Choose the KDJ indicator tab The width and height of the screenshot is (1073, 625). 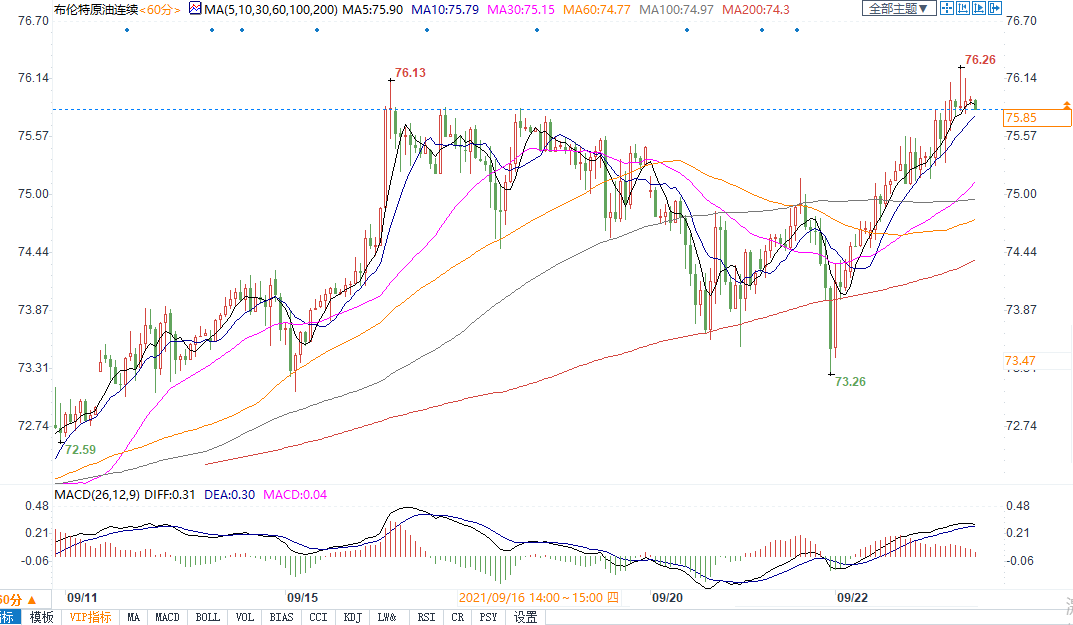352,617
